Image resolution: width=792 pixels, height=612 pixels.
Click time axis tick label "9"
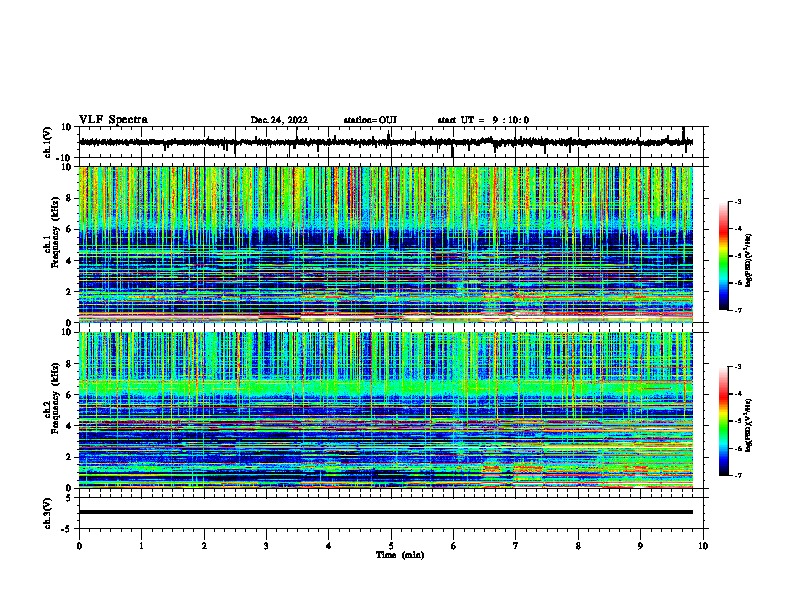tap(640, 546)
